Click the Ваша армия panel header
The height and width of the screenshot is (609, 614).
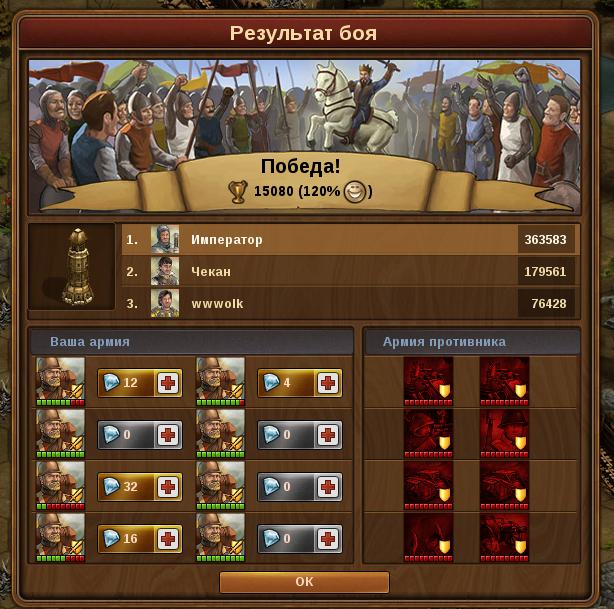(191, 342)
